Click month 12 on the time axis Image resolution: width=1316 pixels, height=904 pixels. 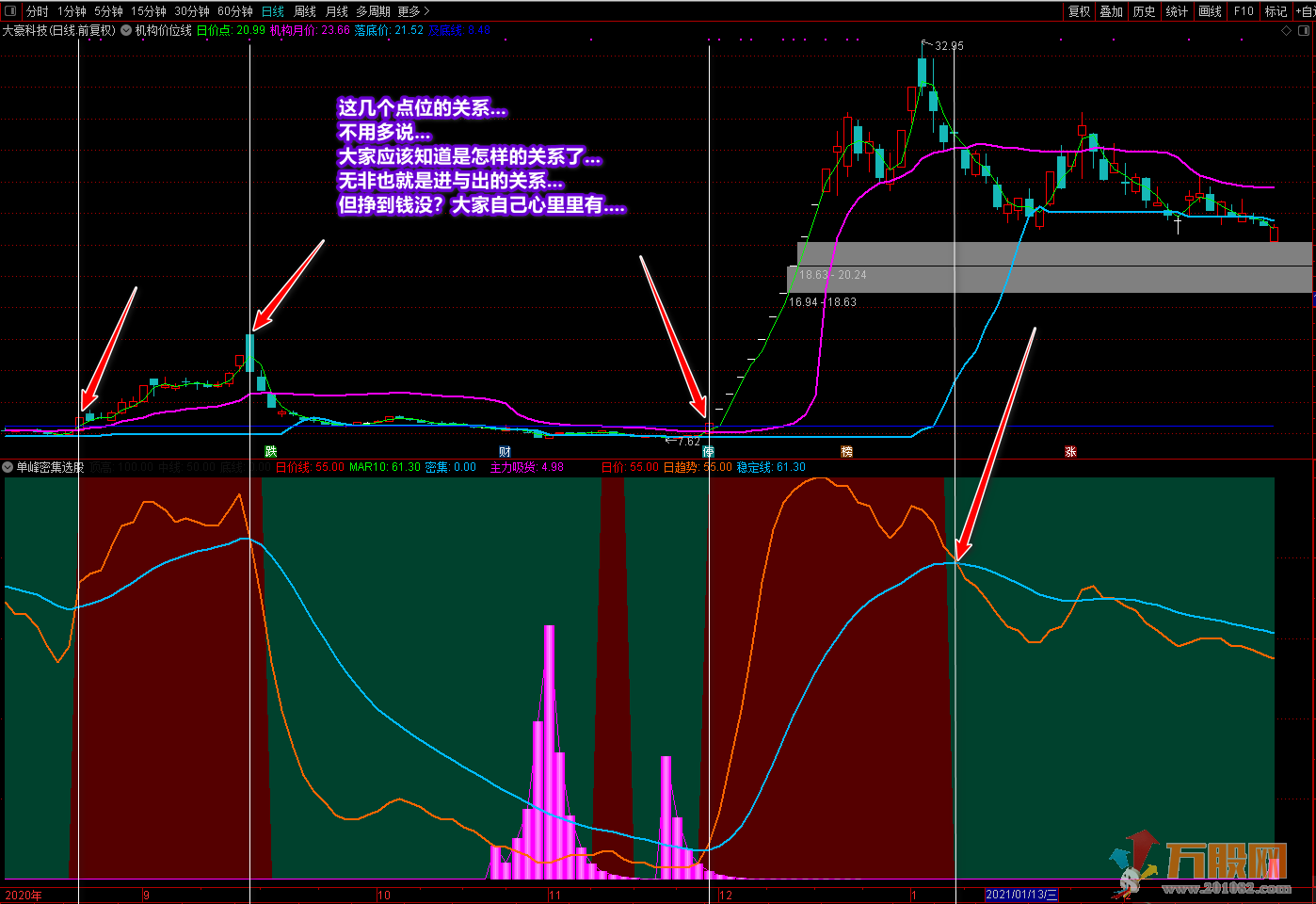(726, 896)
